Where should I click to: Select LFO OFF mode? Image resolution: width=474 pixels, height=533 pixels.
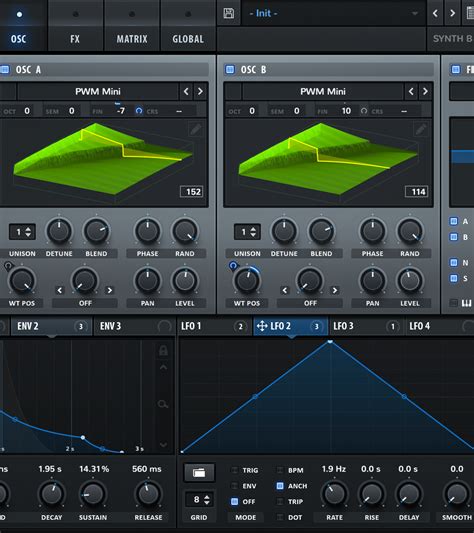point(234,501)
